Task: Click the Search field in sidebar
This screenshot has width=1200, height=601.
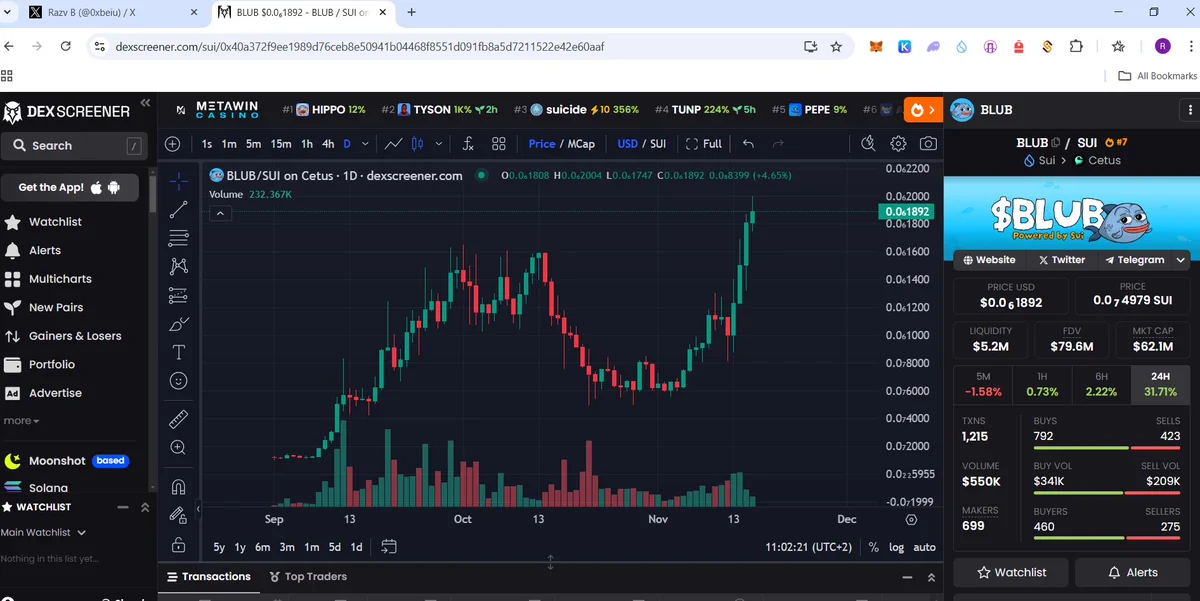Action: tap(75, 146)
